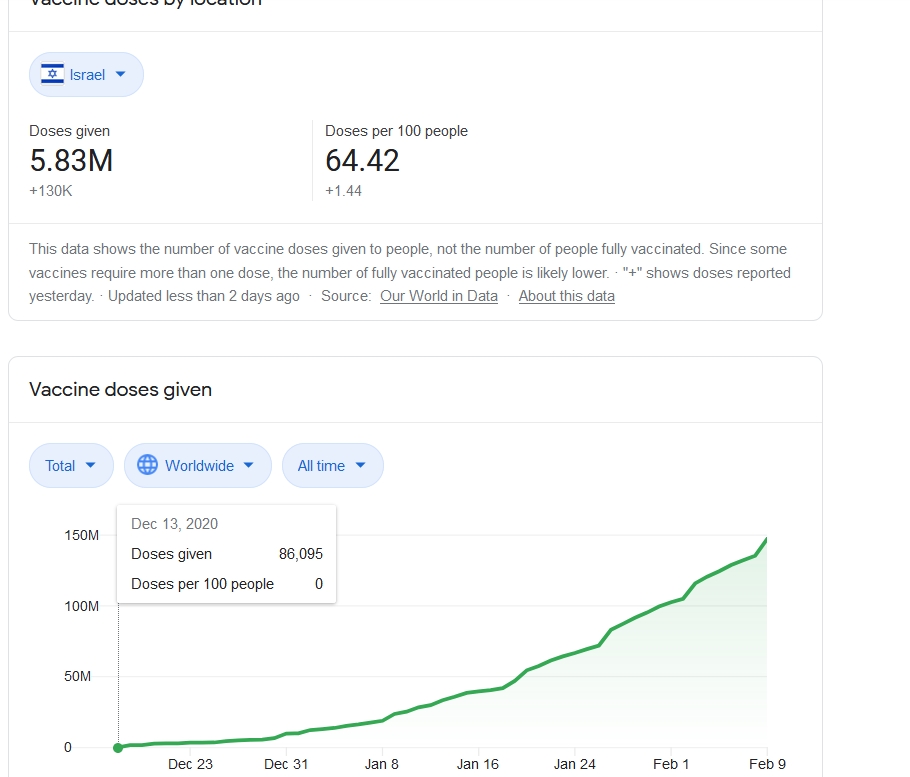Click the 86,095 tooltip value

[x=301, y=554]
